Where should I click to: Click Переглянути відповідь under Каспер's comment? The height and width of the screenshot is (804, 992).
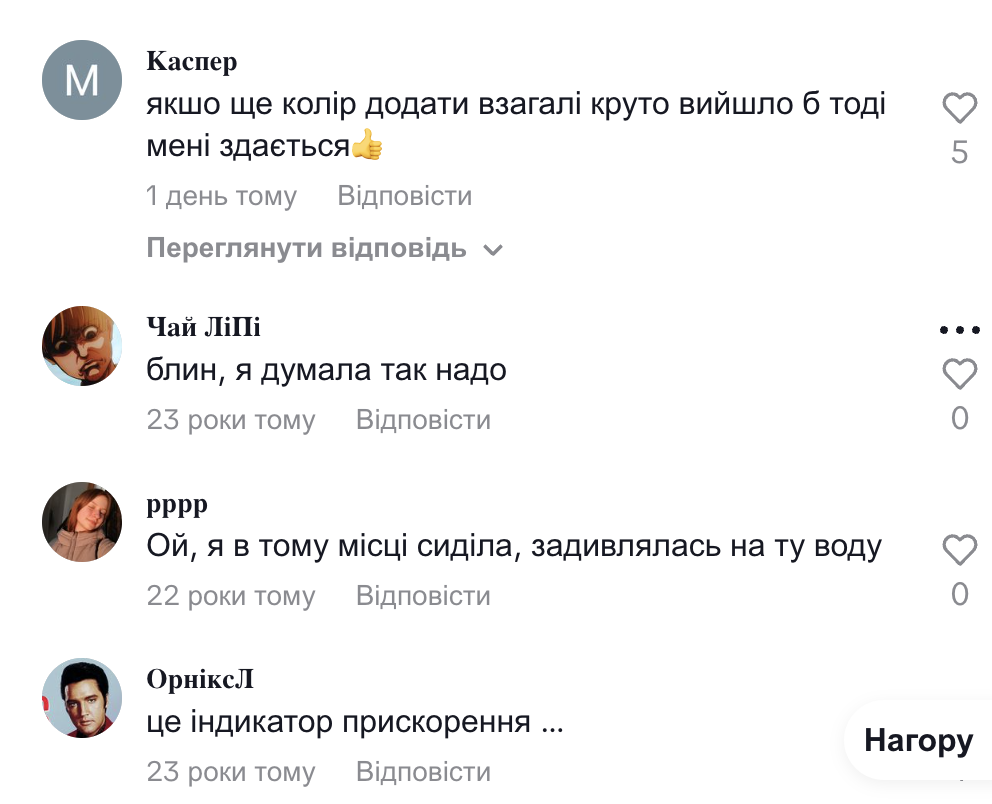click(307, 248)
